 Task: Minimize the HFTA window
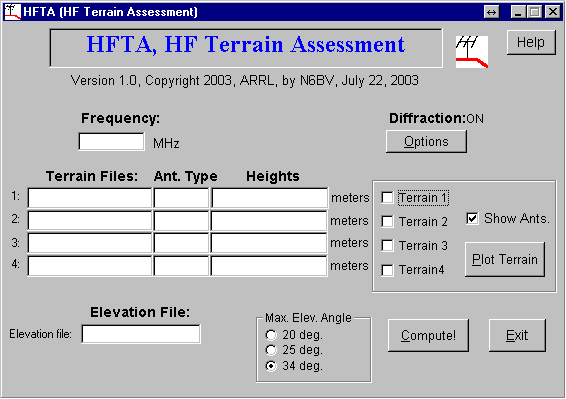pos(518,12)
